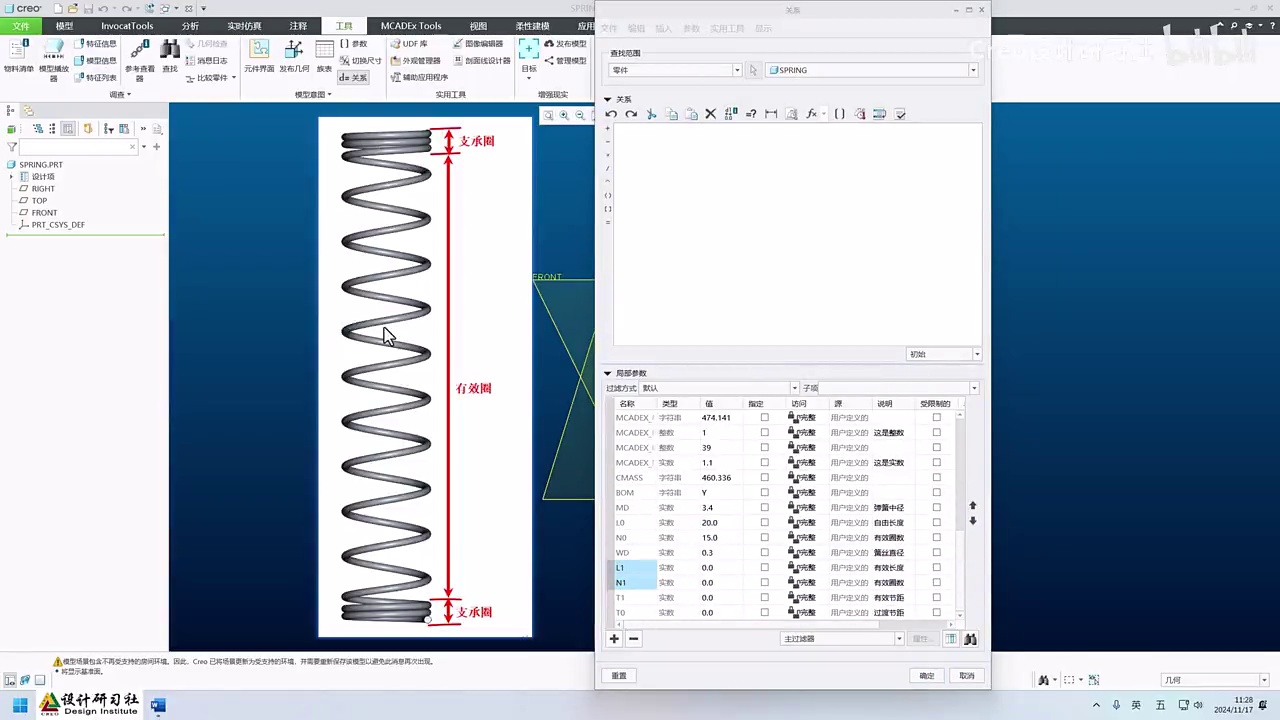Open the 零件 search scope dropdown
Image resolution: width=1280 pixels, height=720 pixels.
675,70
